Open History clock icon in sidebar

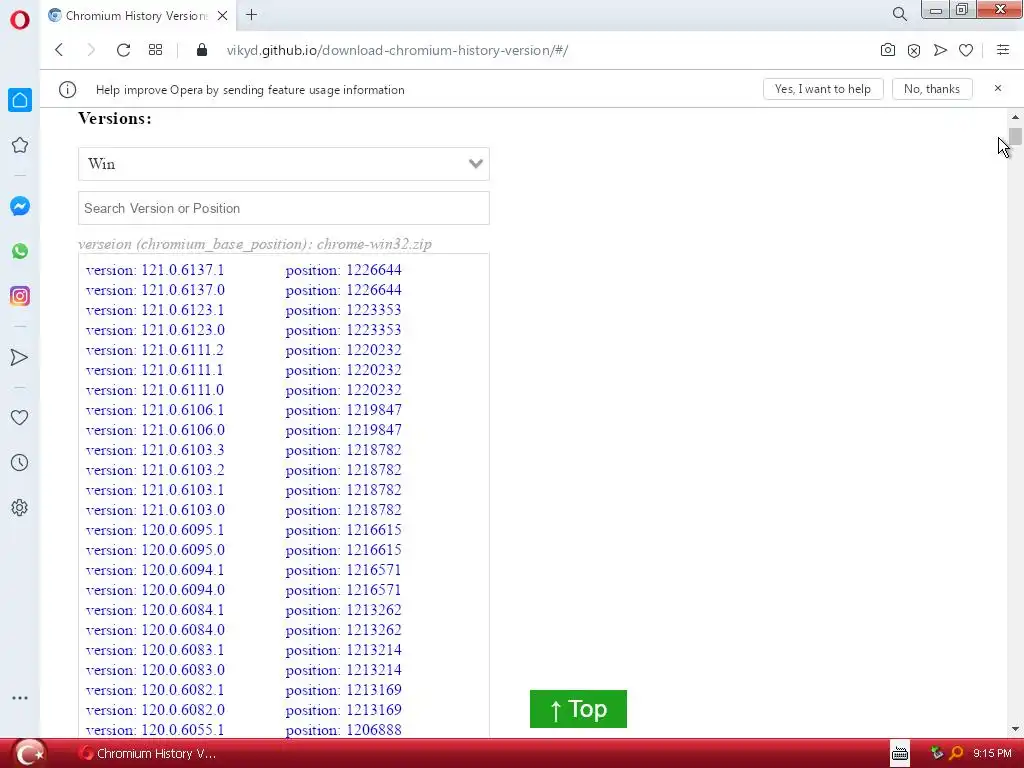pos(20,462)
